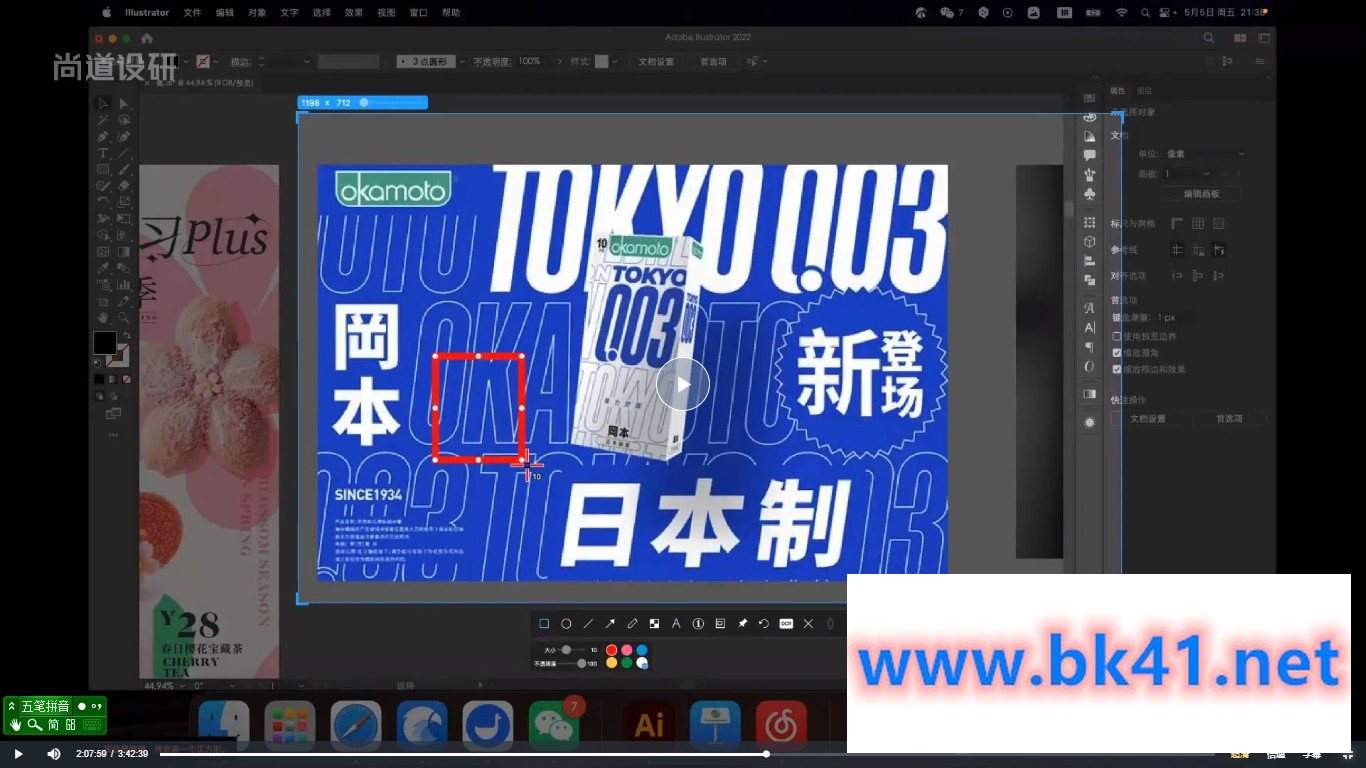The height and width of the screenshot is (768, 1366).
Task: Select the Direct Selection tool
Action: (x=124, y=103)
